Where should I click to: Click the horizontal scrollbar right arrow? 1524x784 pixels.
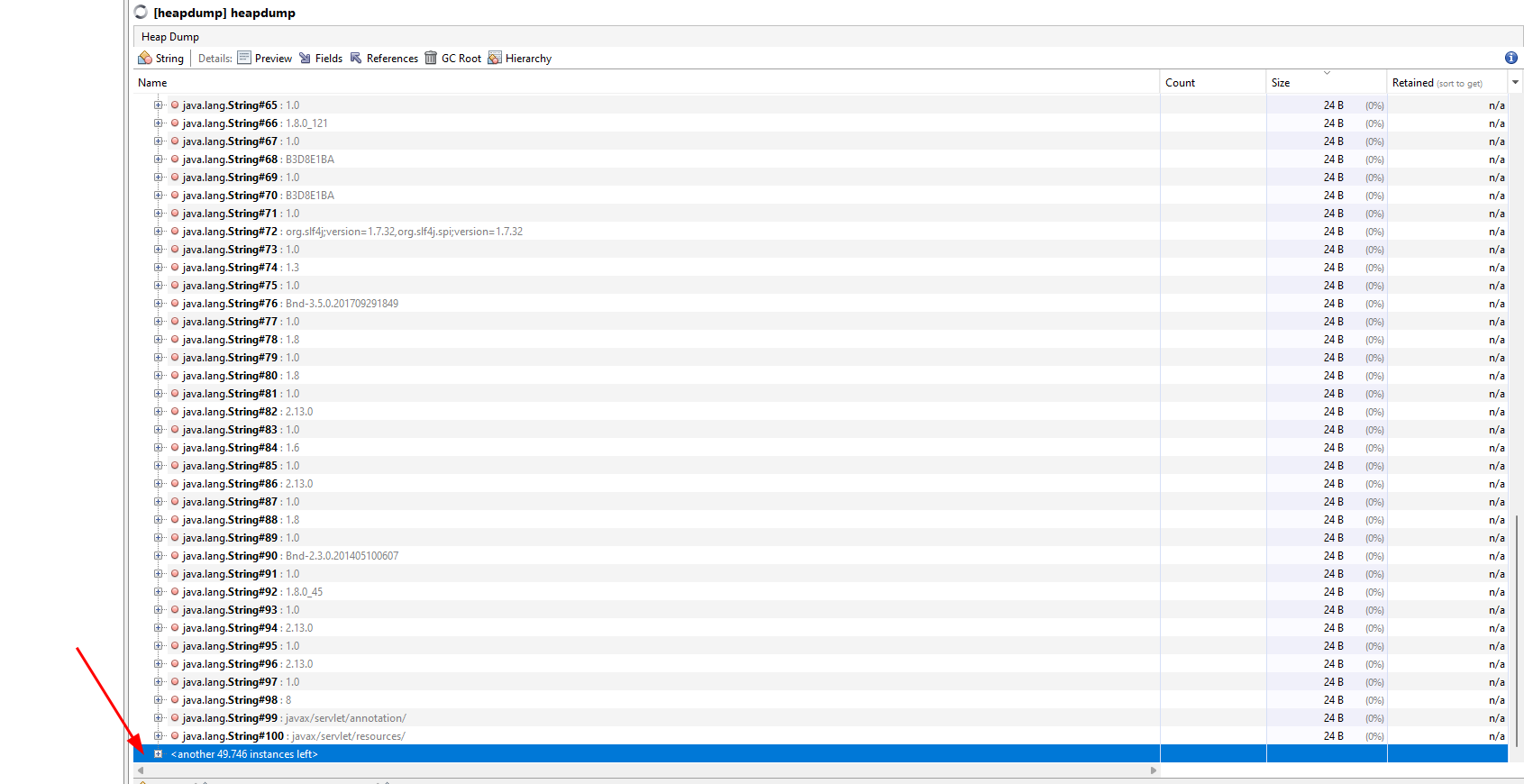(x=1154, y=770)
